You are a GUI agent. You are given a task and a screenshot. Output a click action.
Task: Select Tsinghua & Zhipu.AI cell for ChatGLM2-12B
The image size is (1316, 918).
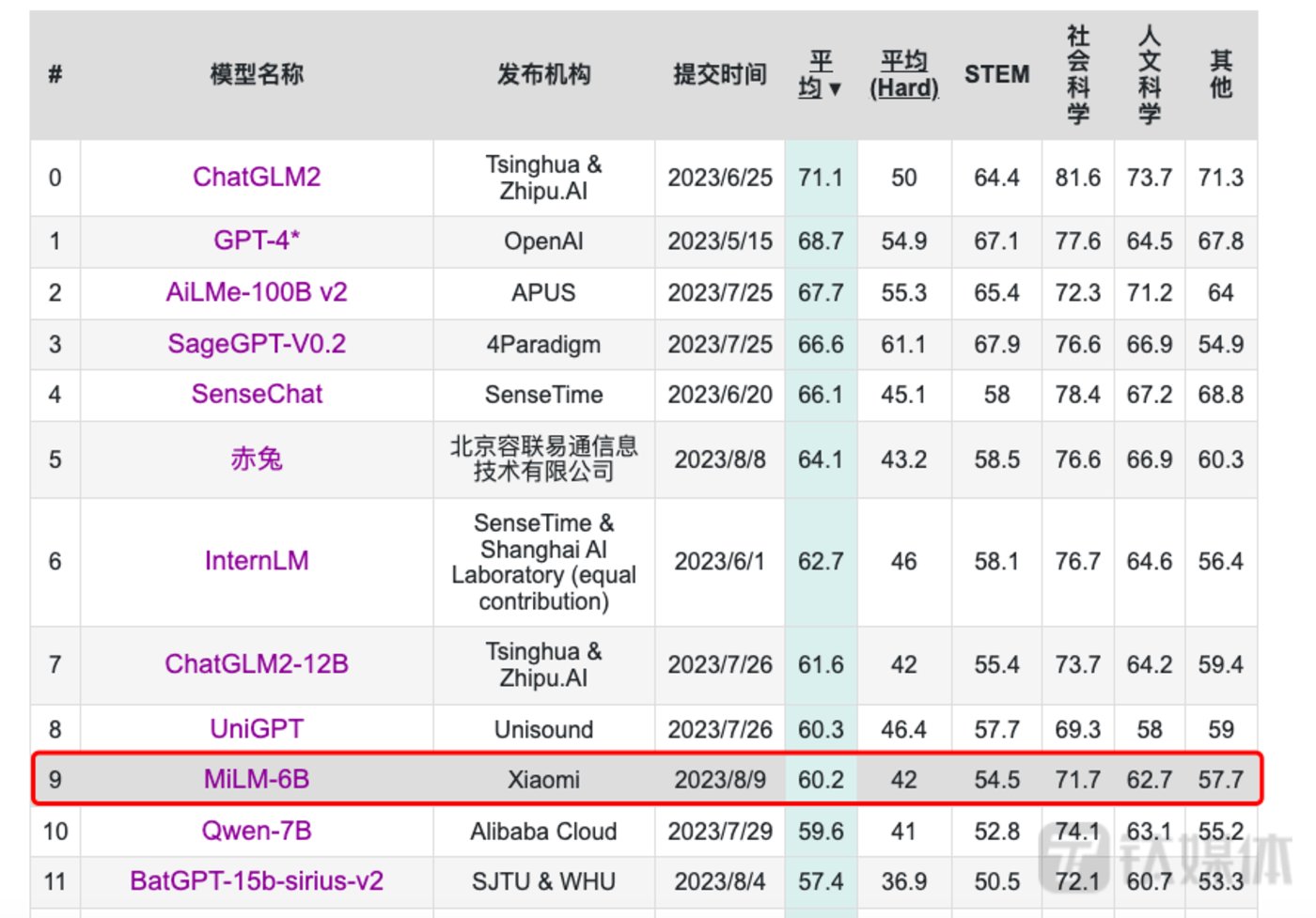(x=543, y=664)
